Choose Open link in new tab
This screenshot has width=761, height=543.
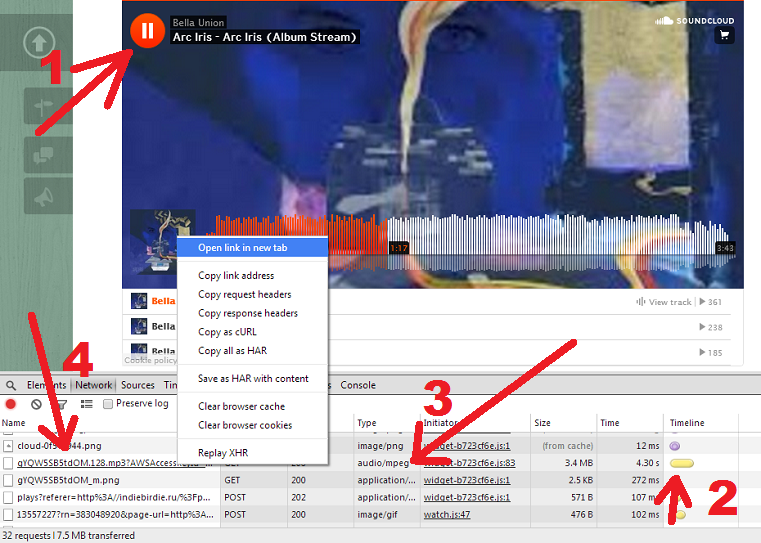(x=252, y=247)
